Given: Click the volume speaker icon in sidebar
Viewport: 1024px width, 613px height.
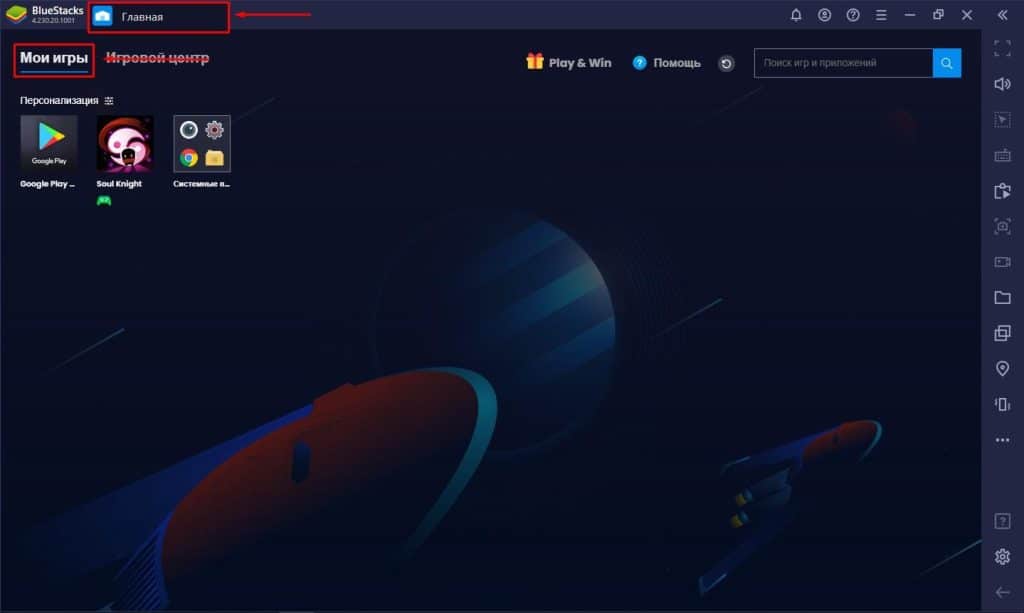Looking at the screenshot, I should [x=1002, y=84].
